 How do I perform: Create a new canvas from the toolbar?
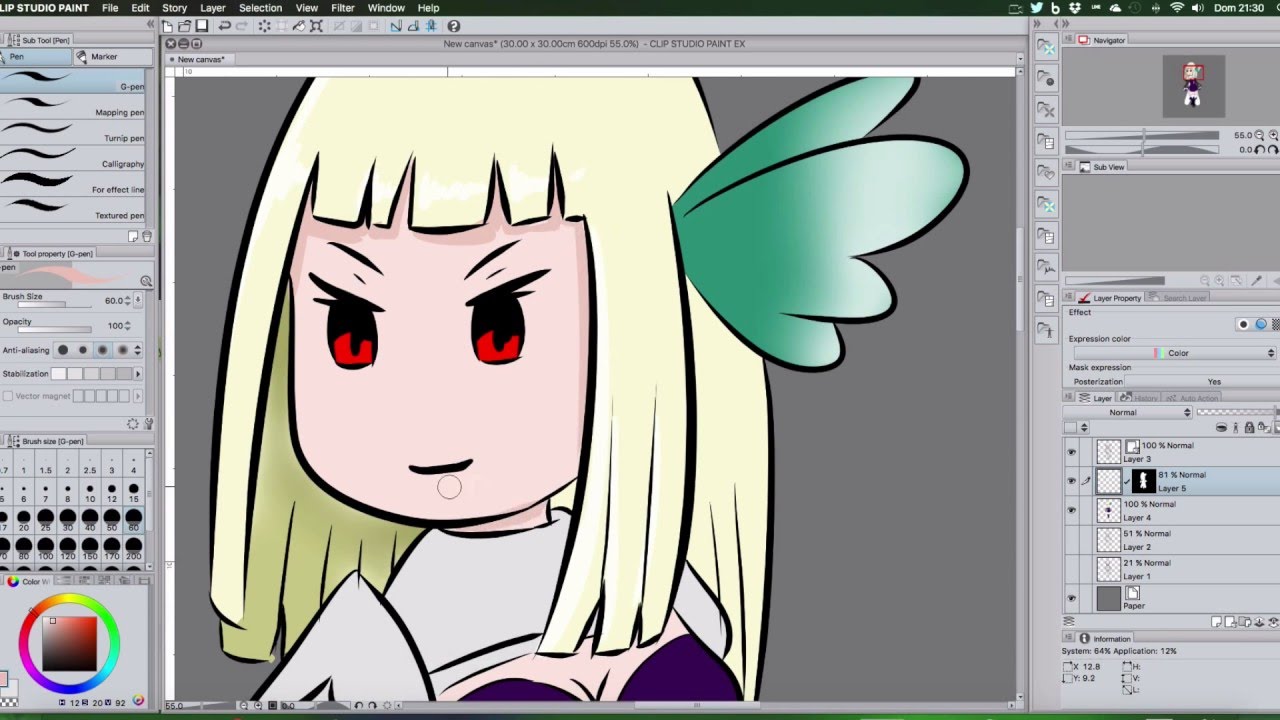click(x=168, y=26)
